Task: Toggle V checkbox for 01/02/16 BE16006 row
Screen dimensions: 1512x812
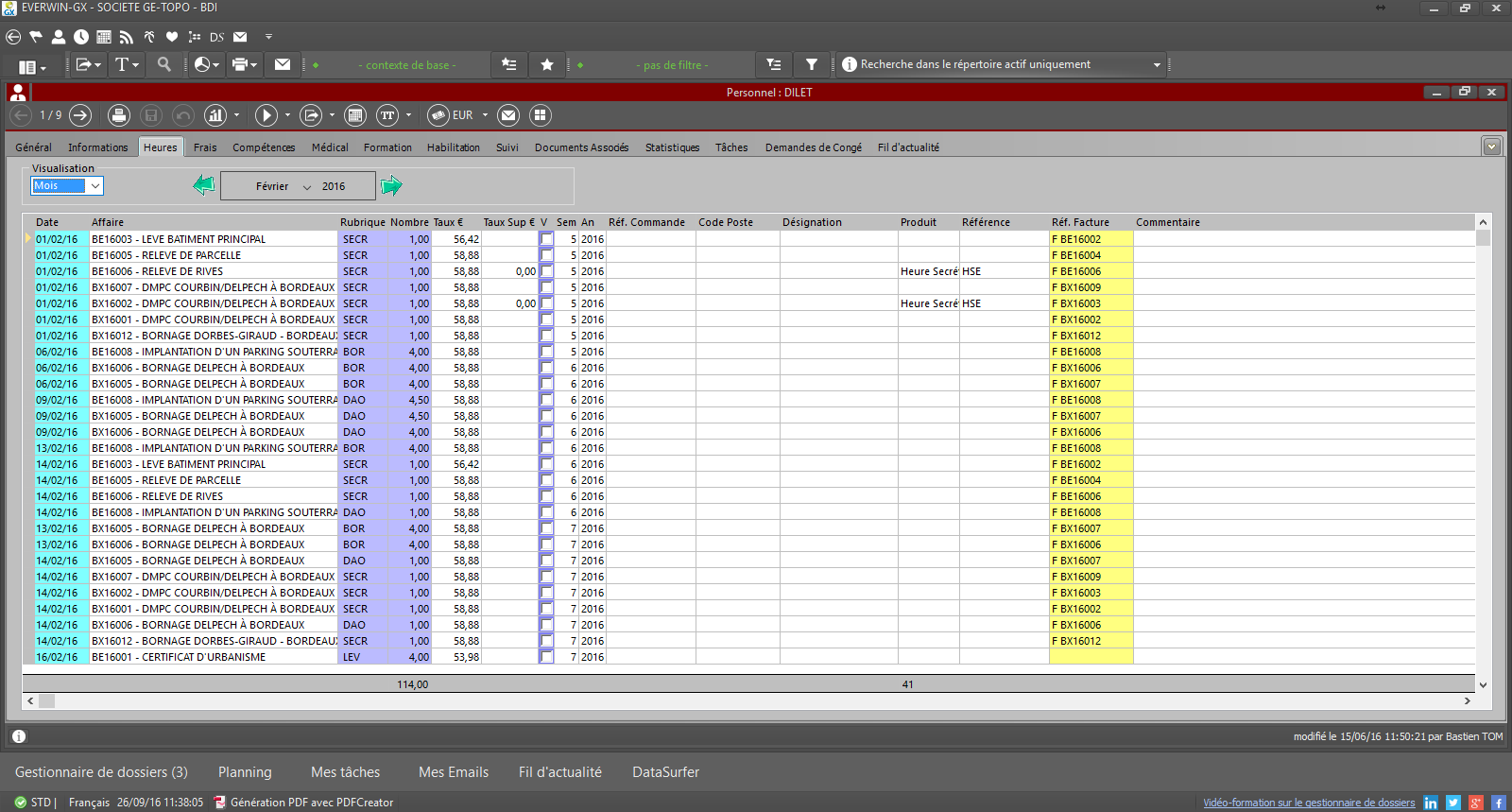Action: click(x=546, y=271)
